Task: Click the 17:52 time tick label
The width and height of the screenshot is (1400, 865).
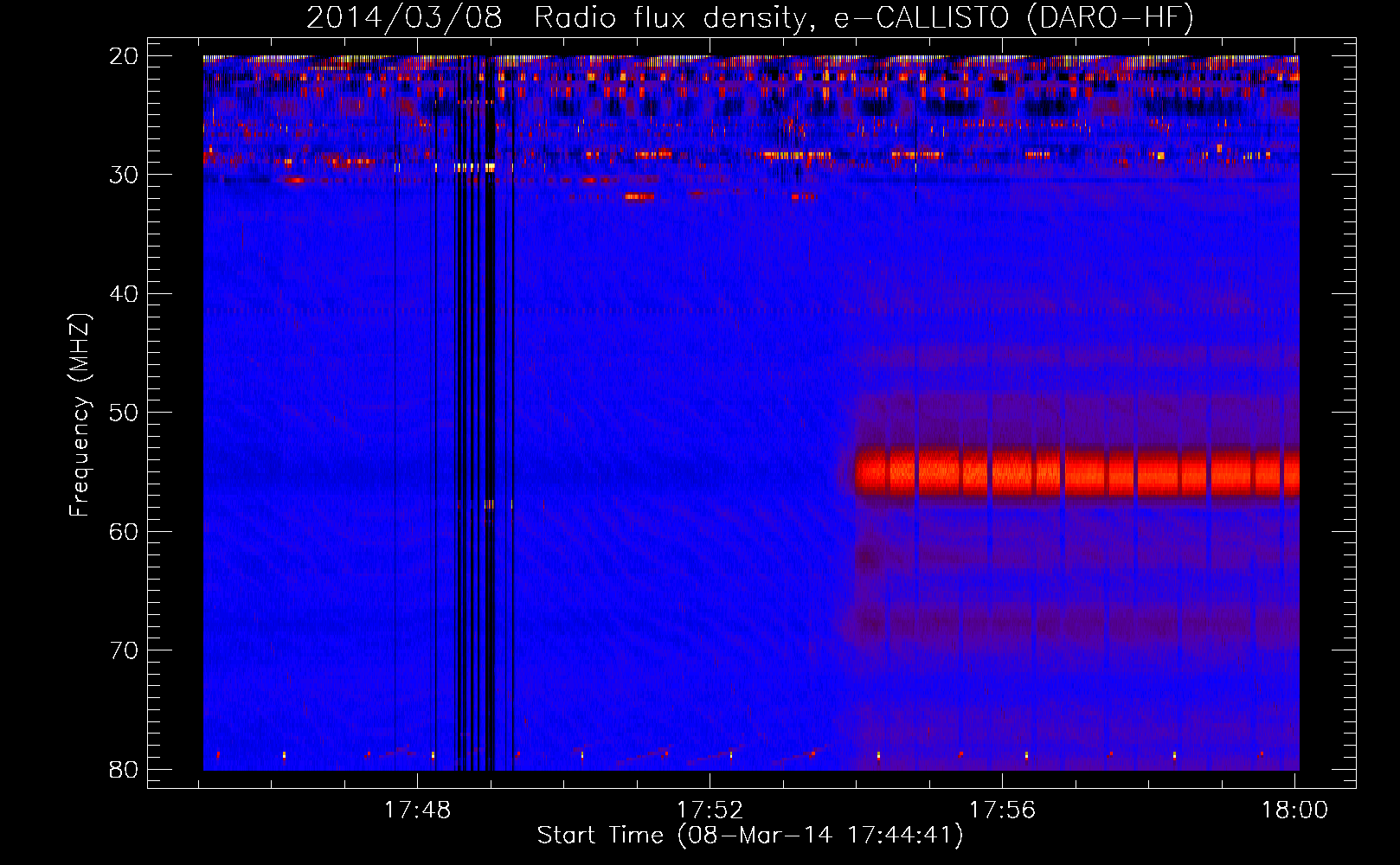Action: pyautogui.click(x=710, y=810)
